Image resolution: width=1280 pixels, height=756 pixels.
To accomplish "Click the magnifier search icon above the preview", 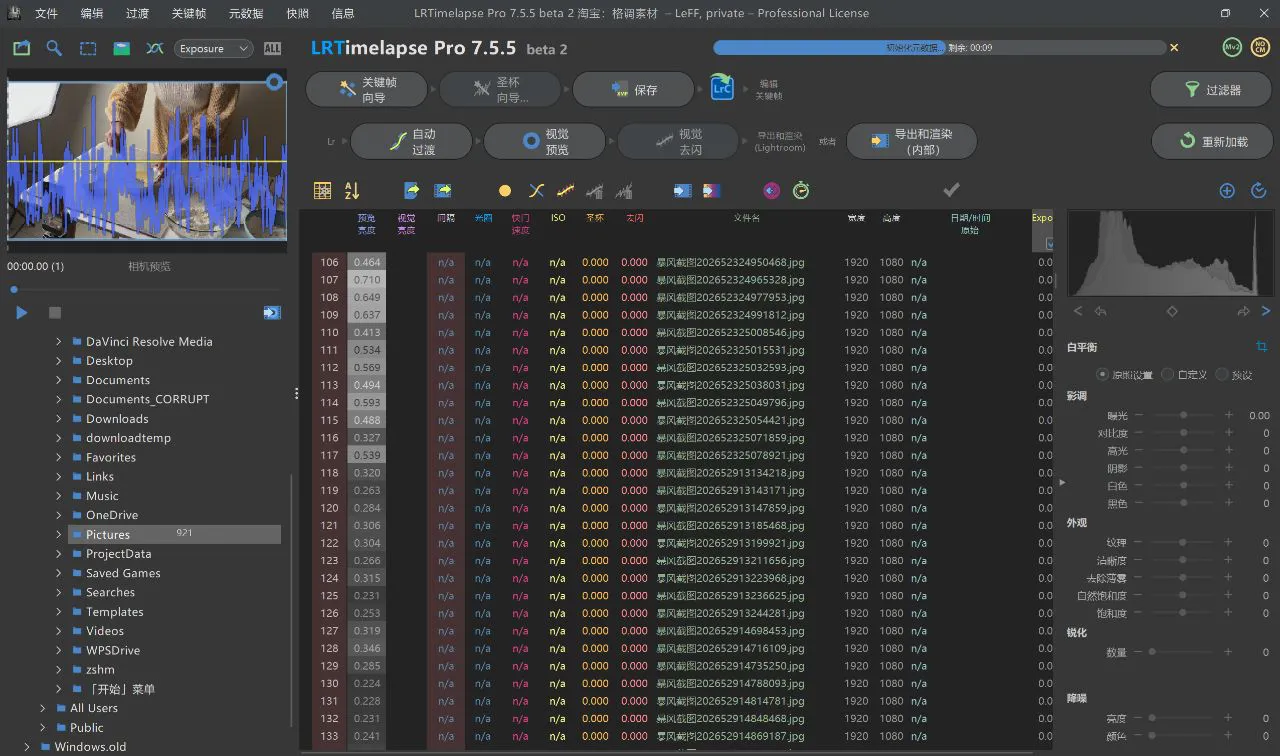I will pyautogui.click(x=55, y=48).
